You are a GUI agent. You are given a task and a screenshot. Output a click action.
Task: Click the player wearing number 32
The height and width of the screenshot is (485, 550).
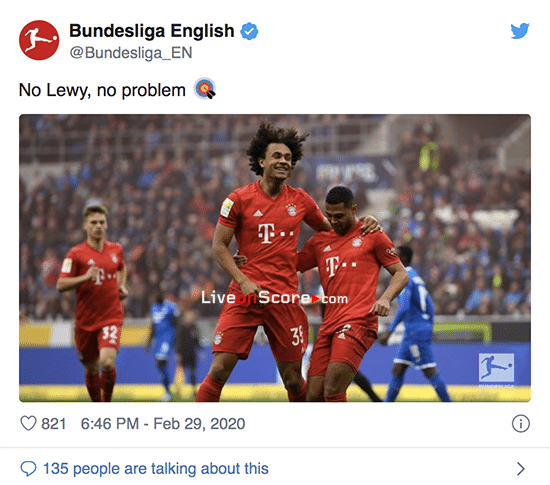coord(93,303)
